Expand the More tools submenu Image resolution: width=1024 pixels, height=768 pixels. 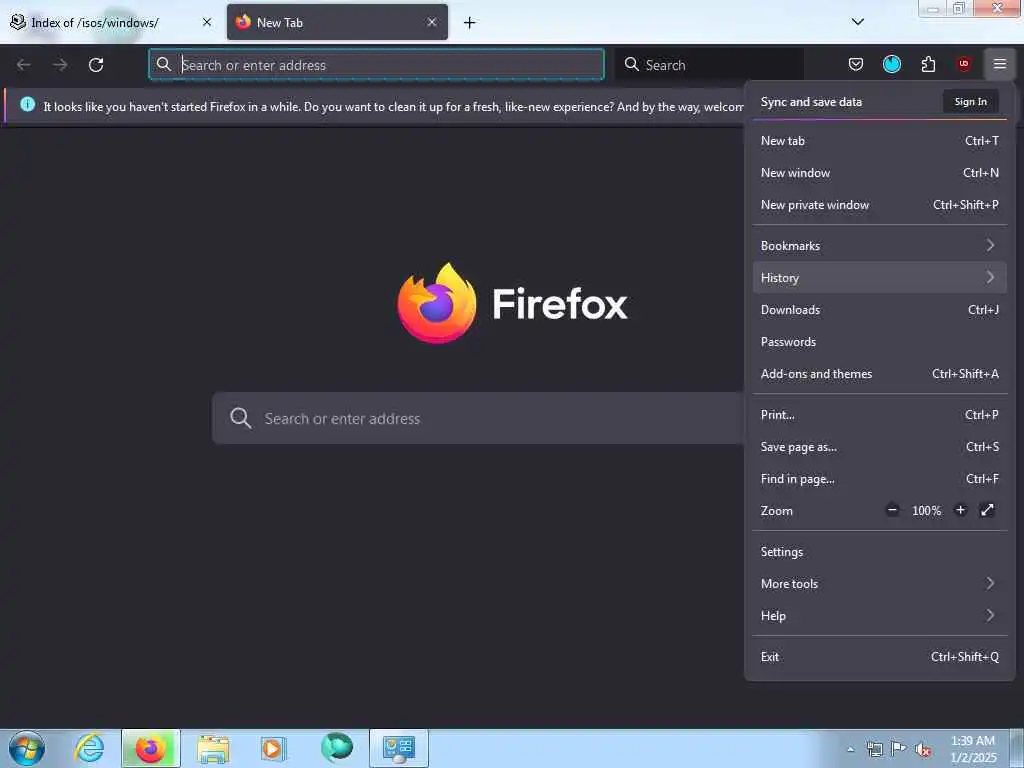879,584
